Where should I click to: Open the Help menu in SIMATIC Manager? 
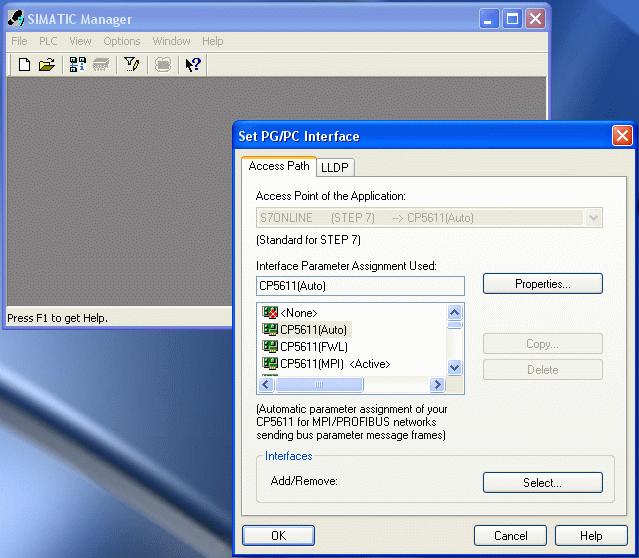coord(213,41)
